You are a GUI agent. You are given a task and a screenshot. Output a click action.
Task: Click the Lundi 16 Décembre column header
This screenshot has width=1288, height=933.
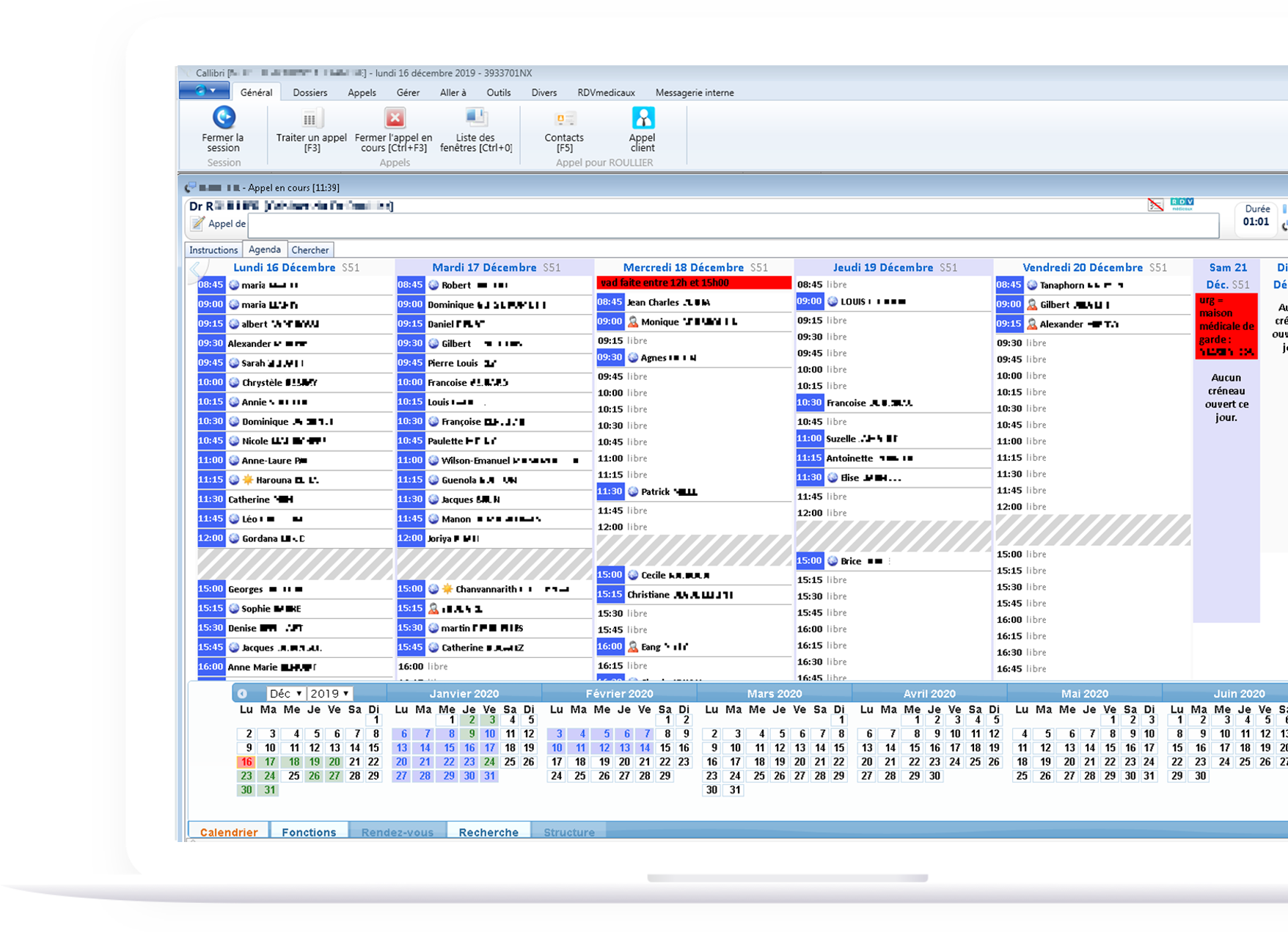click(296, 268)
